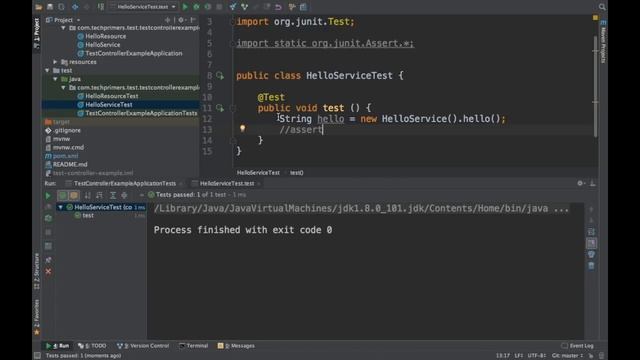
Task: Open pom.xml file
Action: [x=62, y=156]
